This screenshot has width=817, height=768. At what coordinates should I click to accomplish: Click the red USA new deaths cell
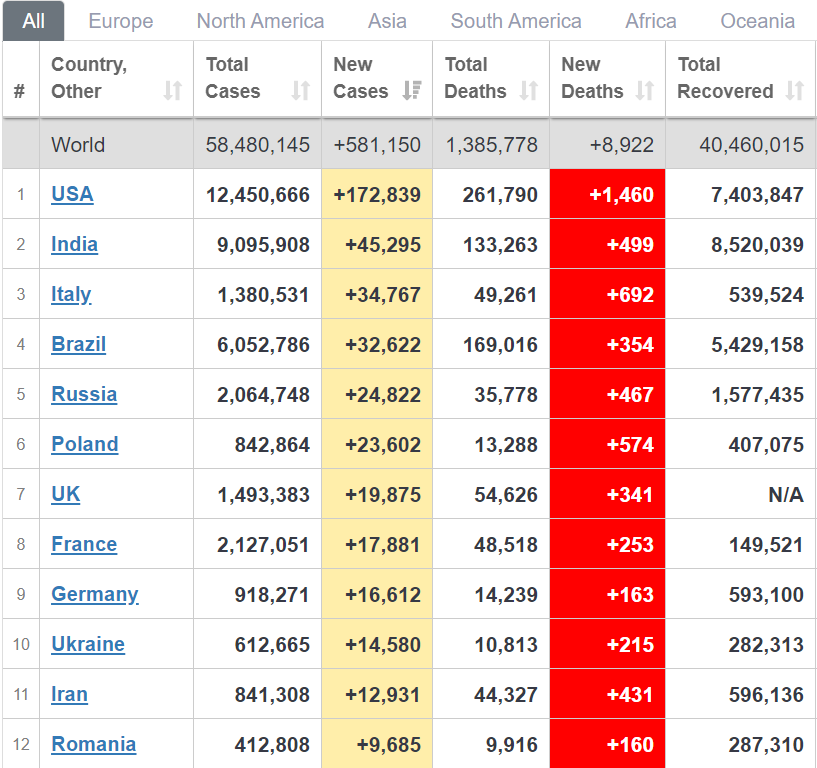[x=608, y=194]
